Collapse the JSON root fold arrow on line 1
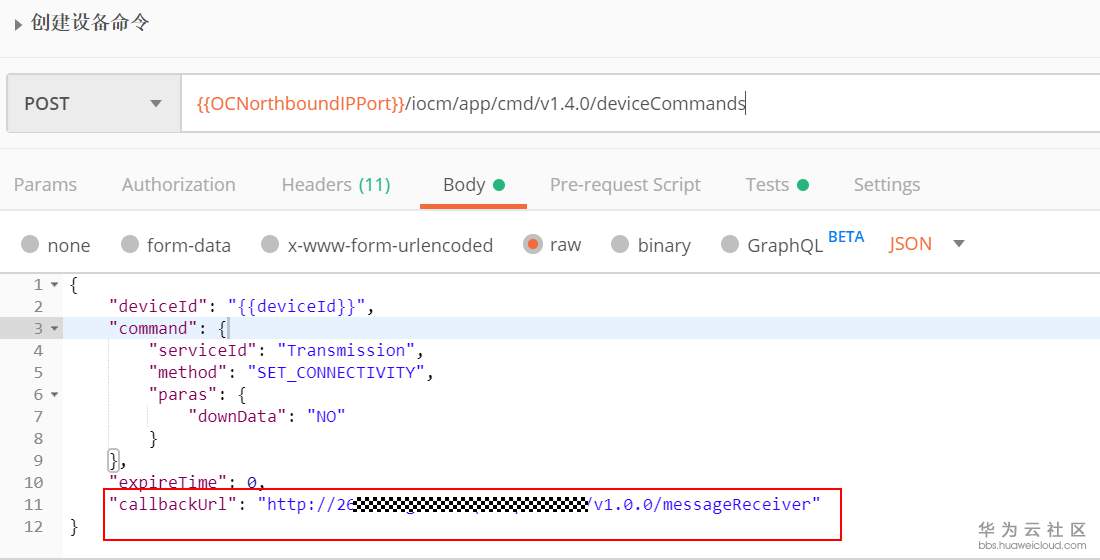The height and width of the screenshot is (560, 1100). point(55,285)
